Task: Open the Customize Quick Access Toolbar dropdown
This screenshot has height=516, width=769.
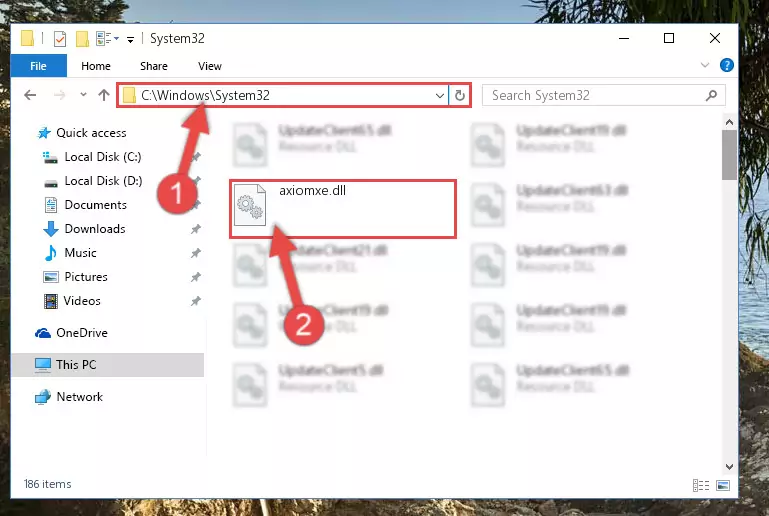Action: click(130, 39)
